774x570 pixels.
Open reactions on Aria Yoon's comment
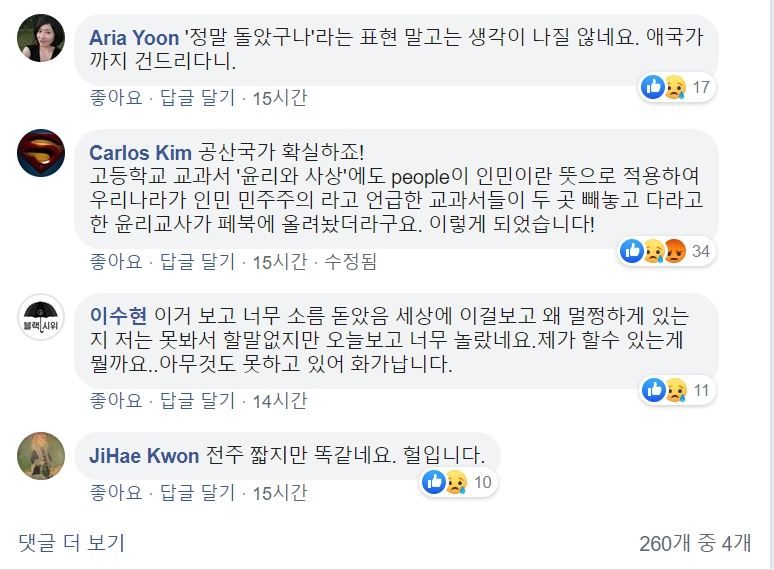(675, 87)
